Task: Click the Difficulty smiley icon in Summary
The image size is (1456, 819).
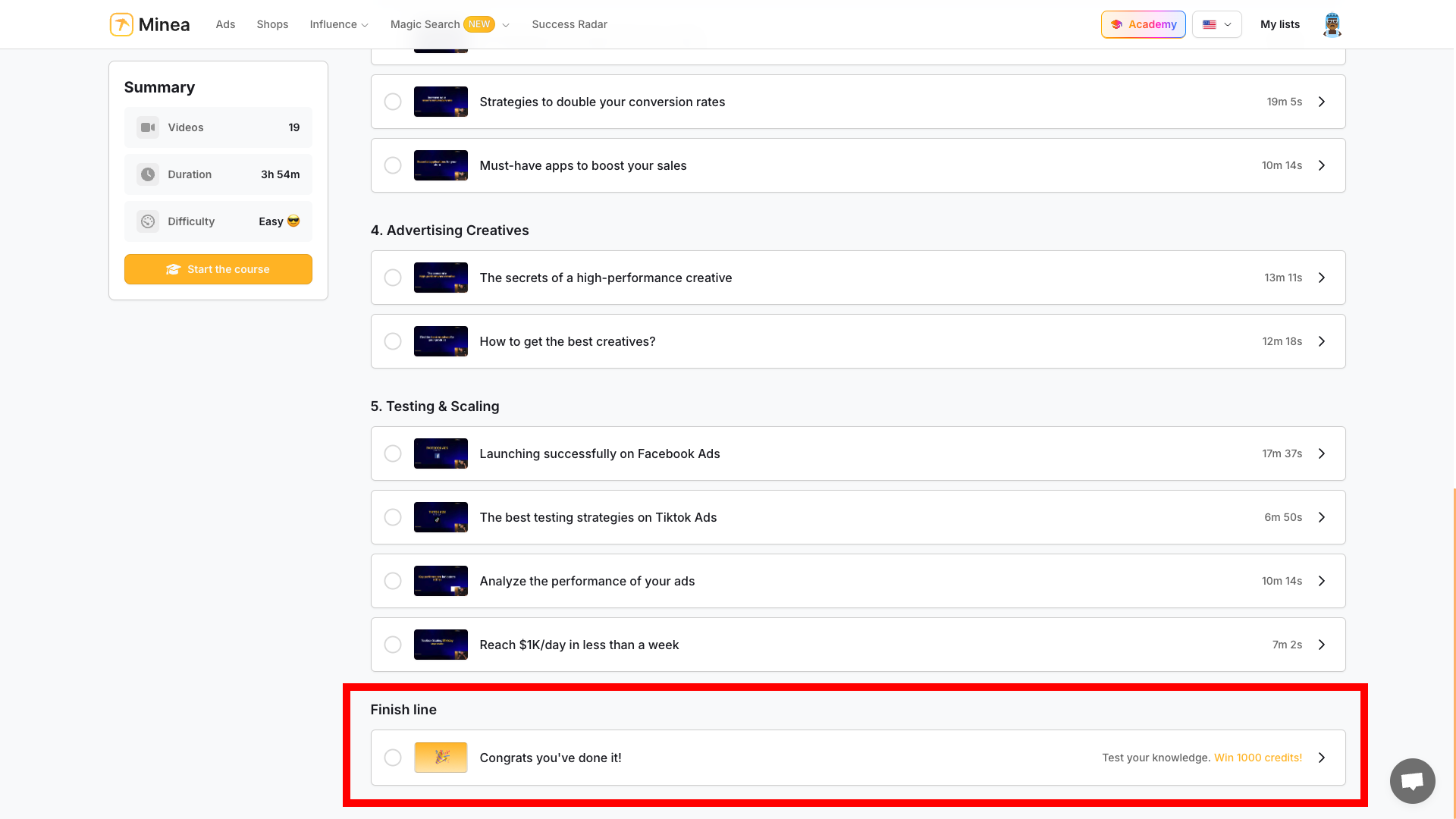Action: pyautogui.click(x=148, y=221)
